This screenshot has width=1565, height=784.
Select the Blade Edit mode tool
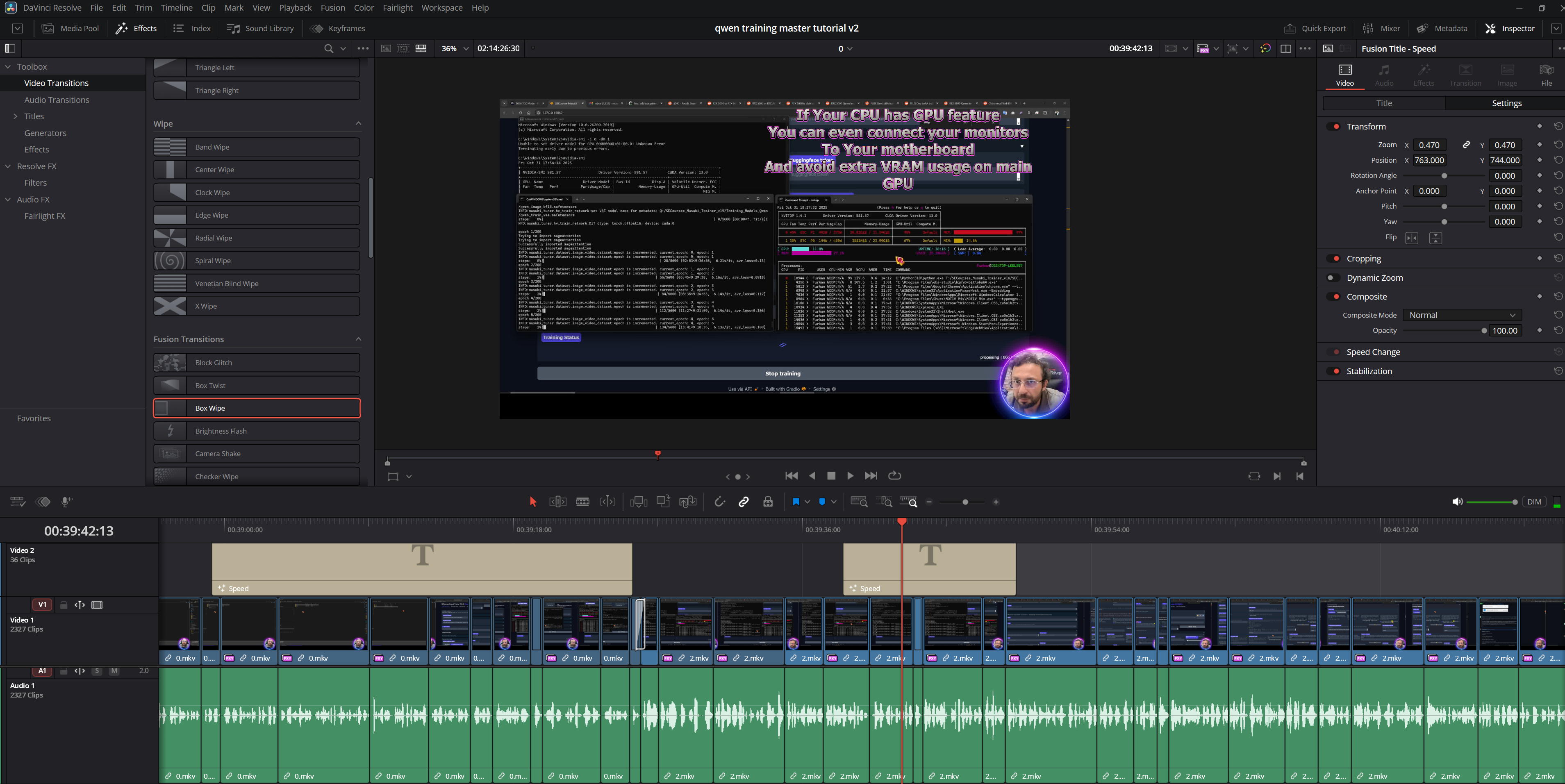click(x=582, y=502)
